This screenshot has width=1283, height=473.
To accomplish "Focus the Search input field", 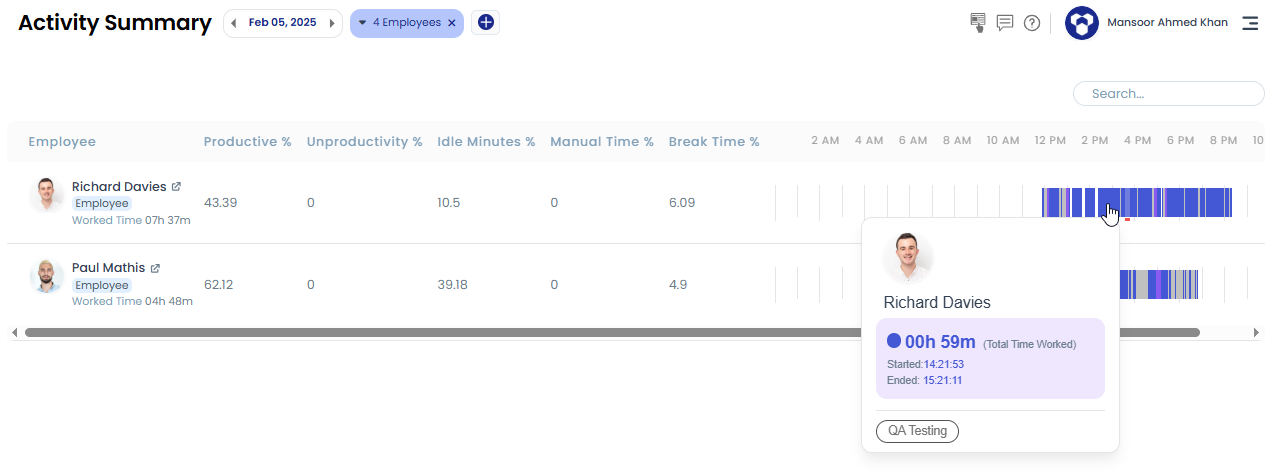I will (x=1169, y=94).
